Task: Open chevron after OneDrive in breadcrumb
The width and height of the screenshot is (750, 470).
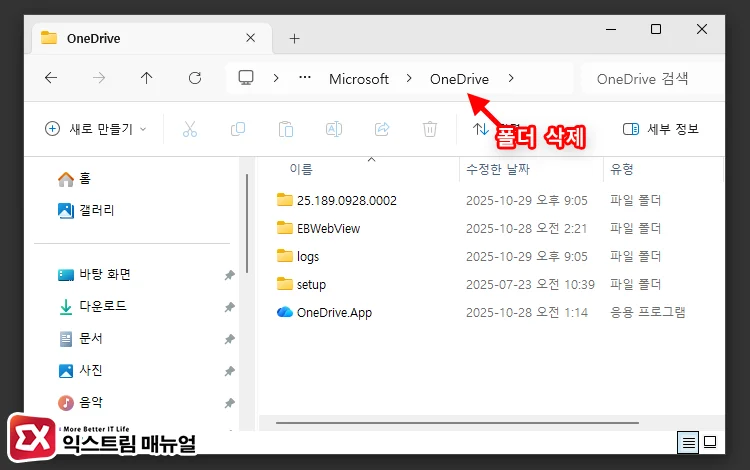Action: [511, 78]
